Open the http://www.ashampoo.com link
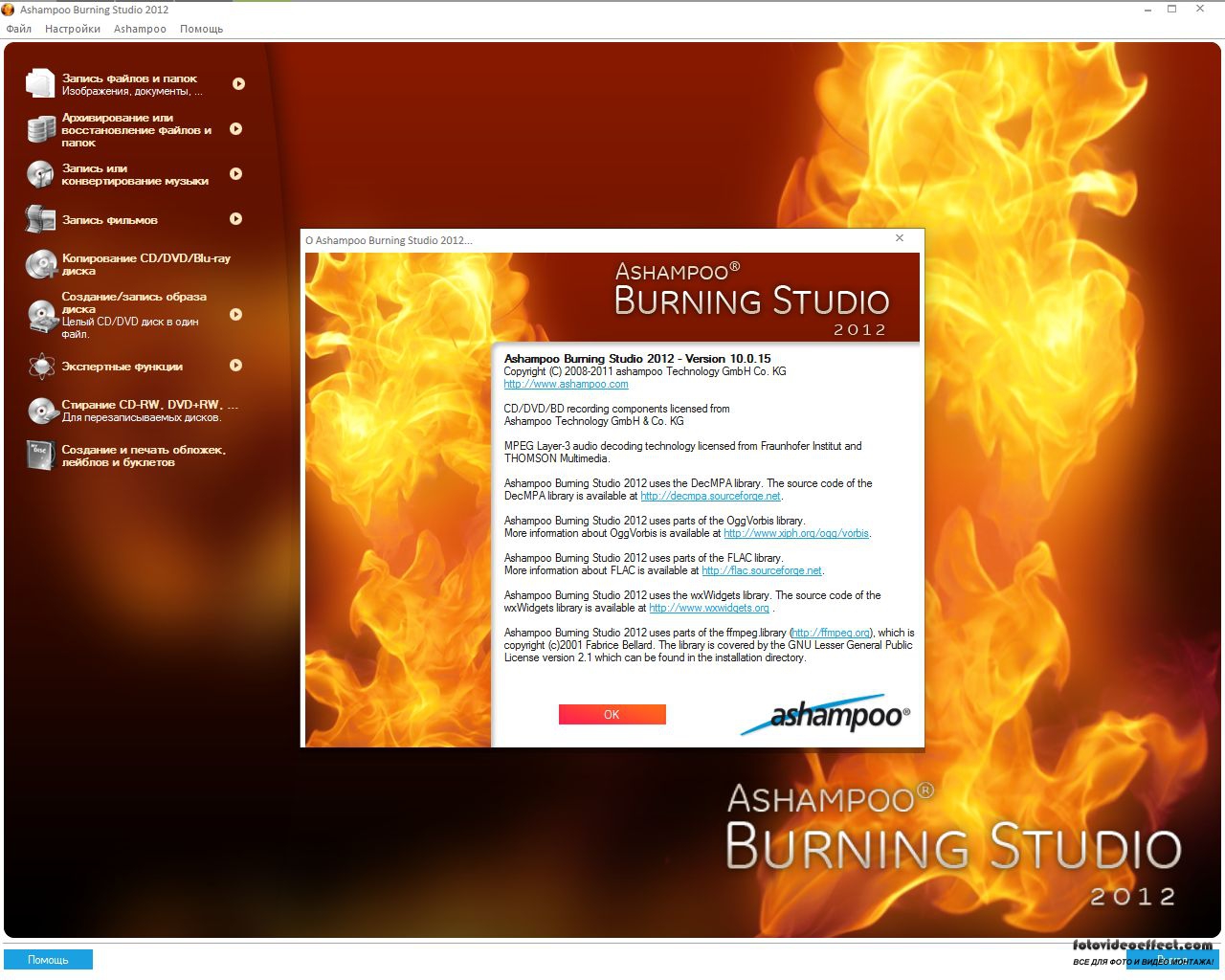Screen dimensions: 1225x980 pos(566,384)
